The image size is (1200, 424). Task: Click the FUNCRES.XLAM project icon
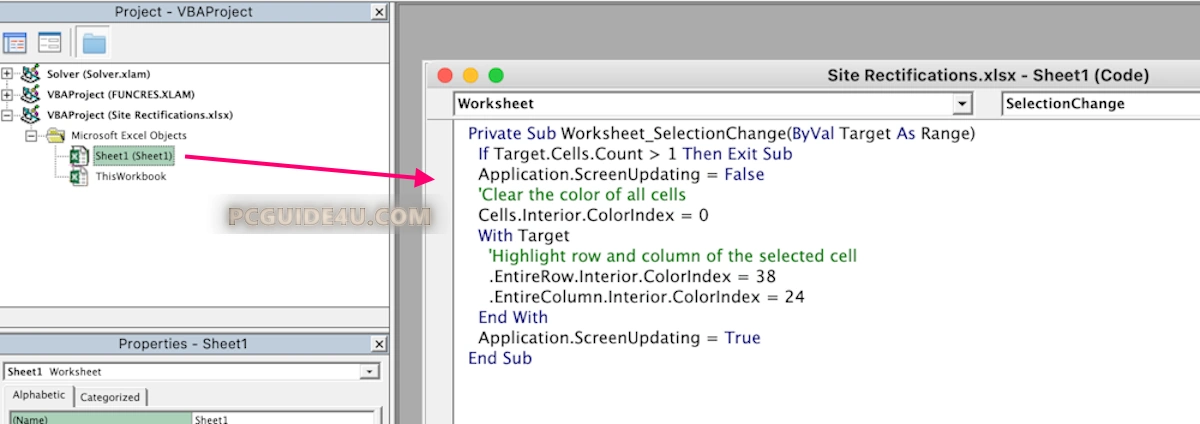click(31, 94)
